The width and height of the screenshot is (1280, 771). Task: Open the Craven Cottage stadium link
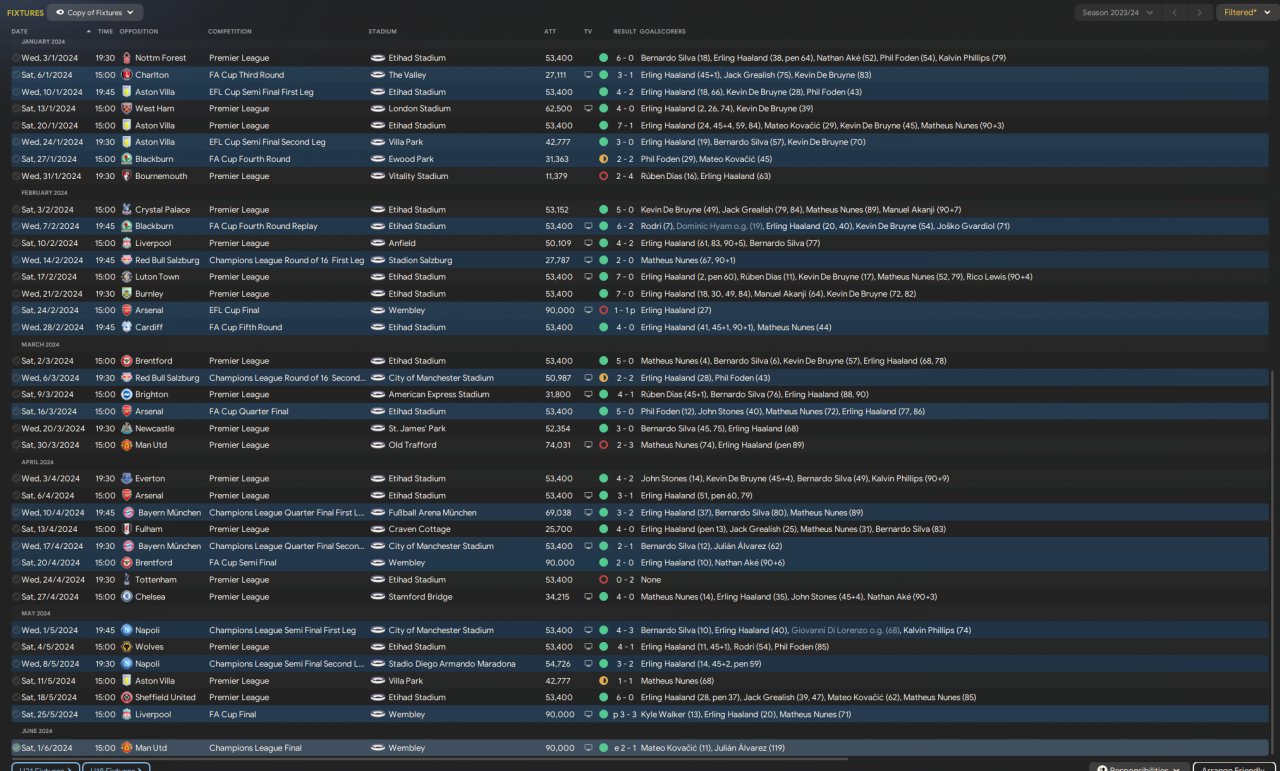419,529
